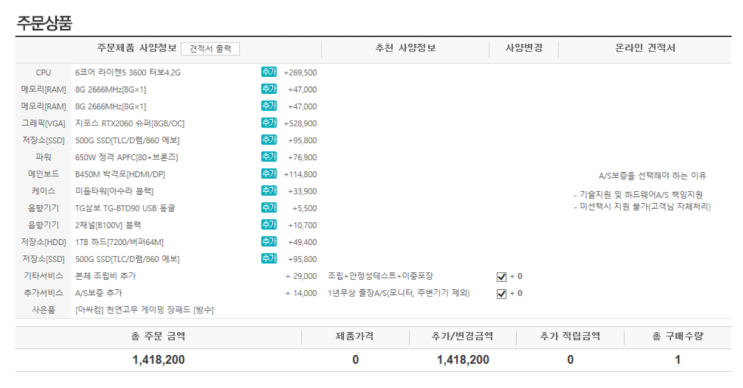Click the 총 주문 금액 header

[x=158, y=336]
